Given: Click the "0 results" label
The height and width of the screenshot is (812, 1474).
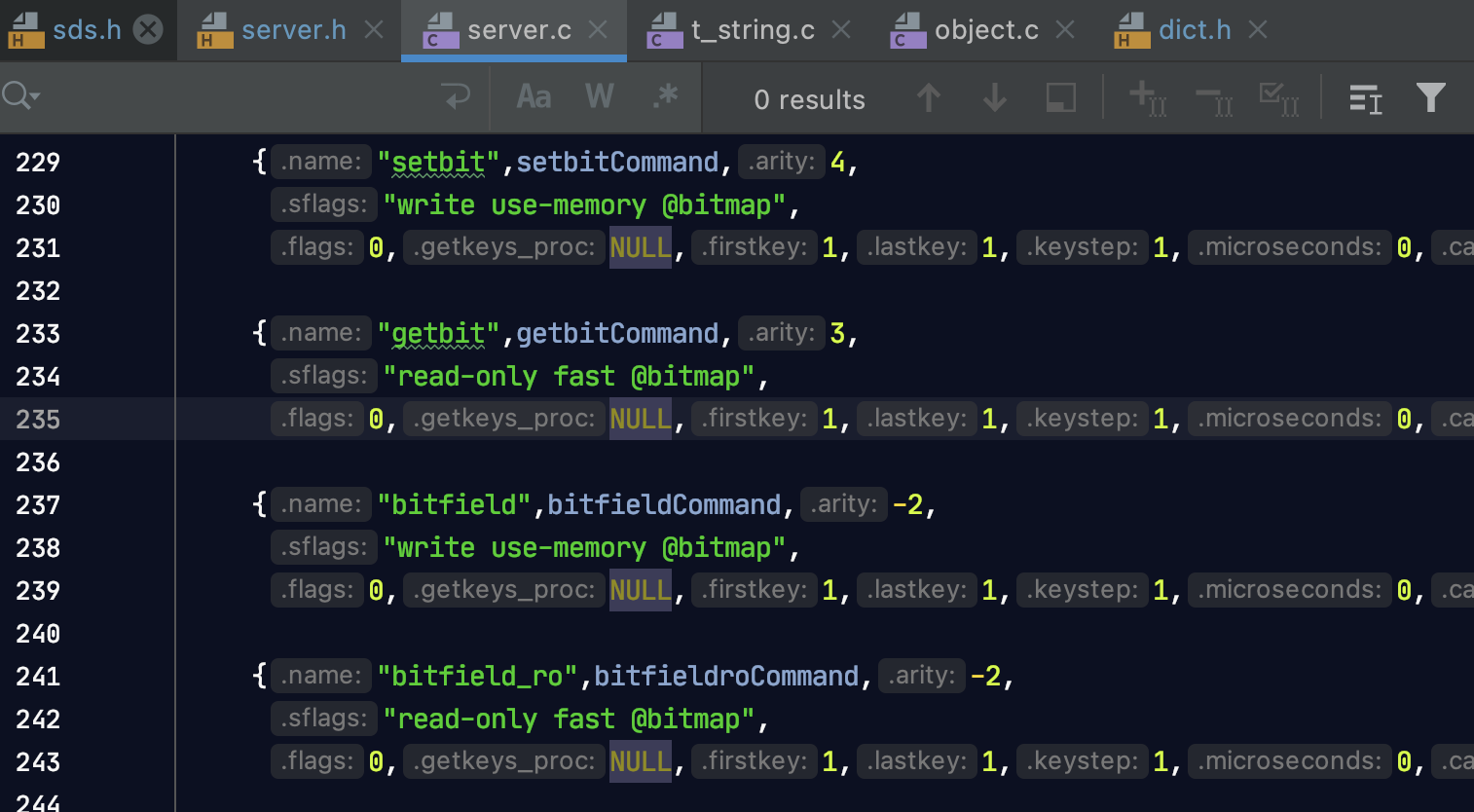Looking at the screenshot, I should pos(809,99).
